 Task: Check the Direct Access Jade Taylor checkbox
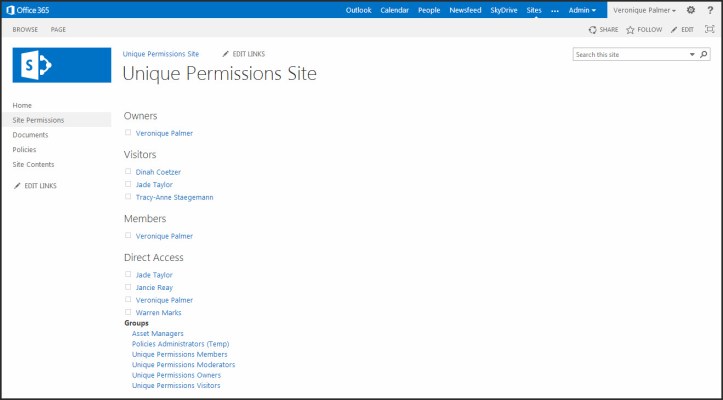(x=128, y=274)
